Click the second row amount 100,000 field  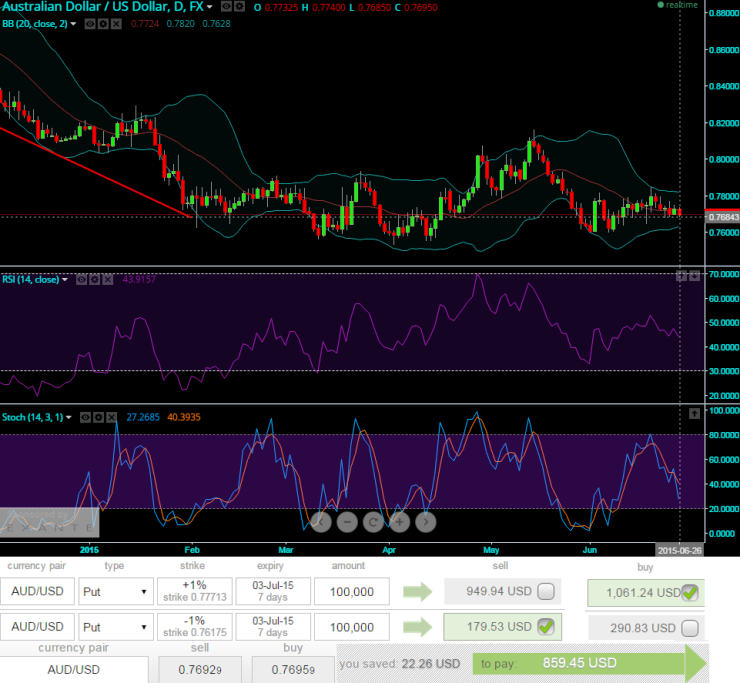(x=351, y=627)
